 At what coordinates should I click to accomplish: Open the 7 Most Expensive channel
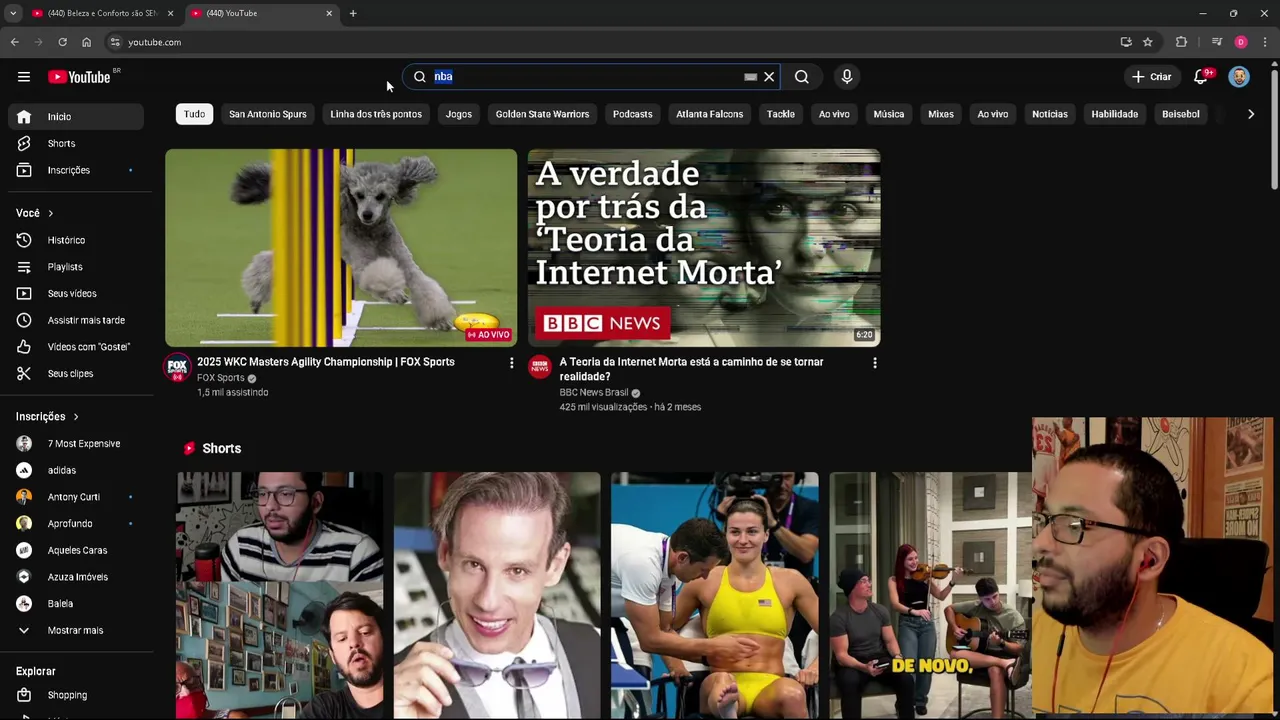pyautogui.click(x=76, y=444)
